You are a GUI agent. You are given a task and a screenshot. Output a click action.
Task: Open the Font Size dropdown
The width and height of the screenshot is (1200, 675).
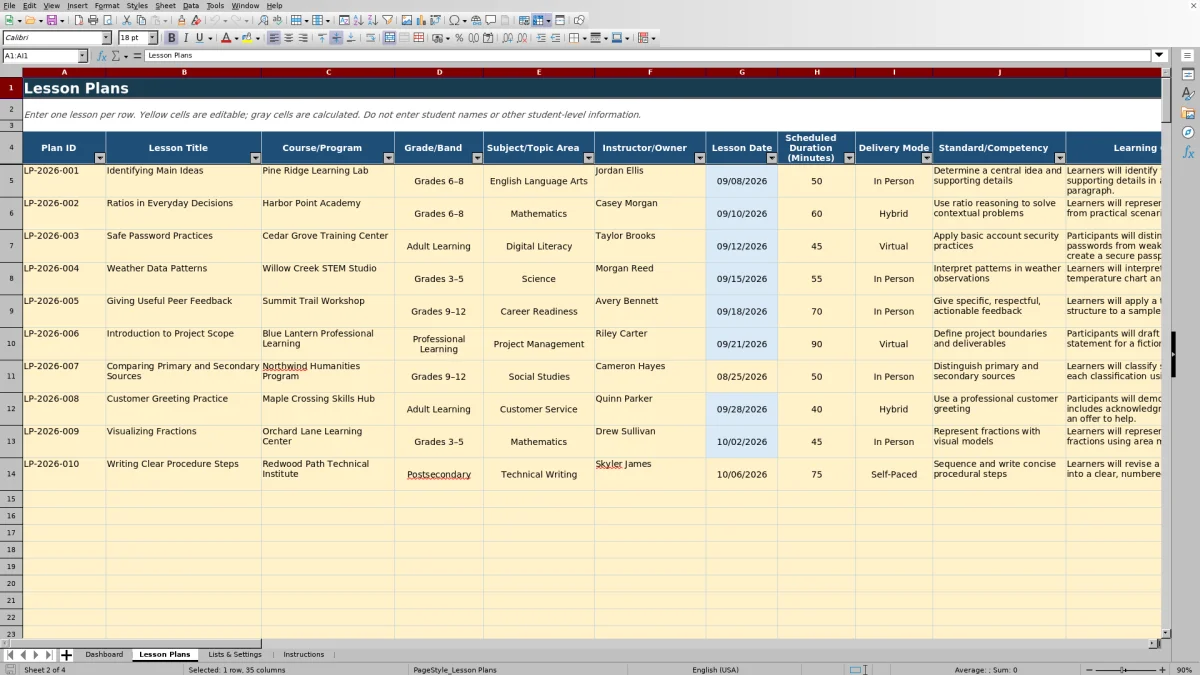[153, 38]
